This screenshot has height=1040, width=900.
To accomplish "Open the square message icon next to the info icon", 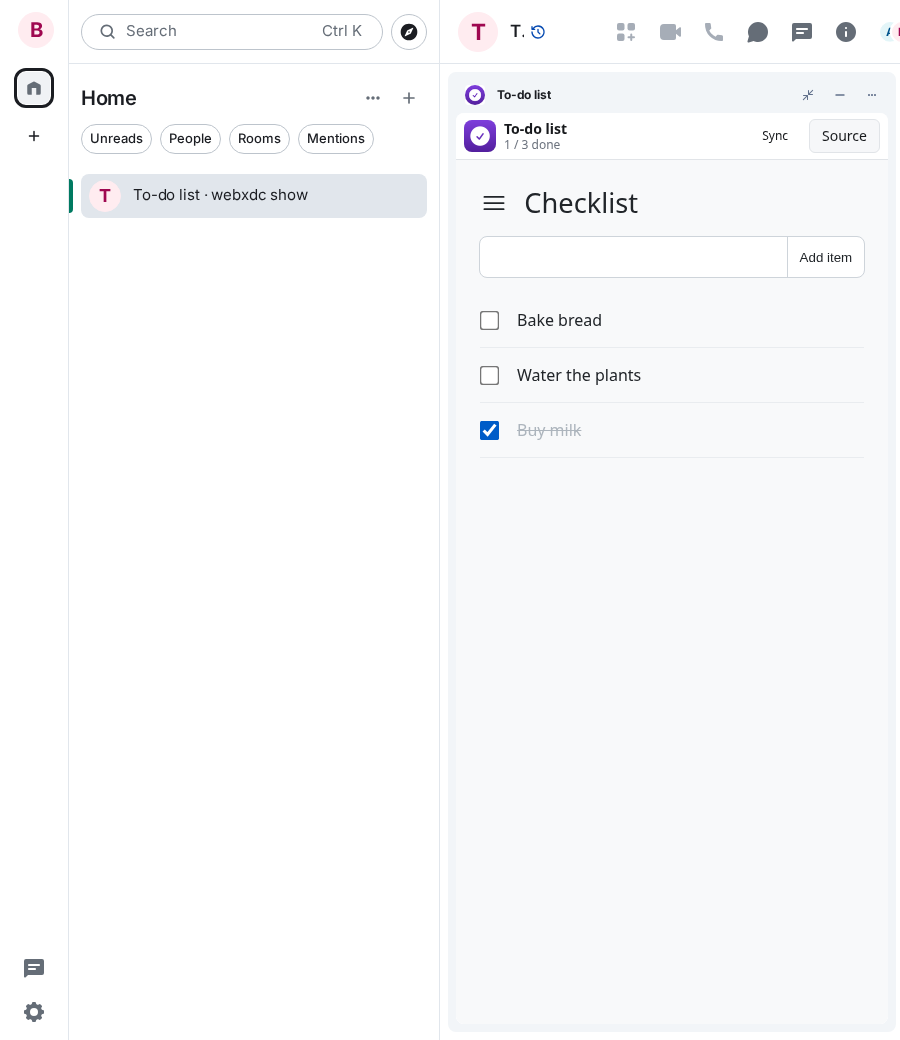I will coord(802,32).
